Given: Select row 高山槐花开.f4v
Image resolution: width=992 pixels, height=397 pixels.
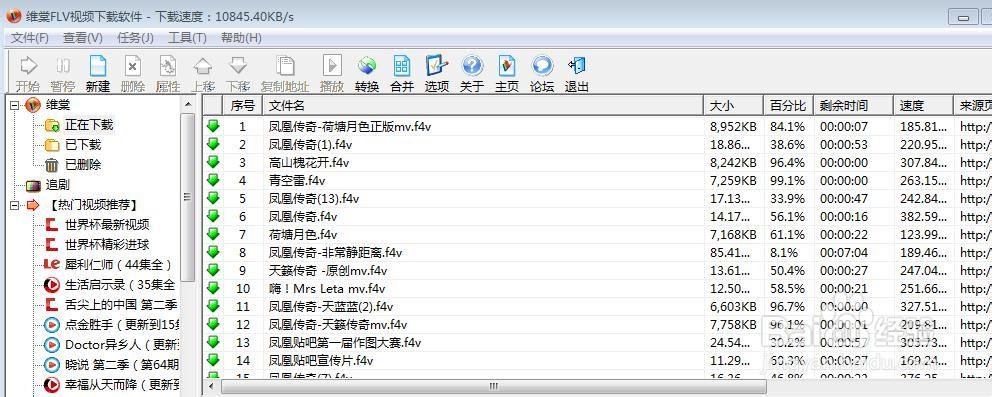Looking at the screenshot, I should click(596, 162).
